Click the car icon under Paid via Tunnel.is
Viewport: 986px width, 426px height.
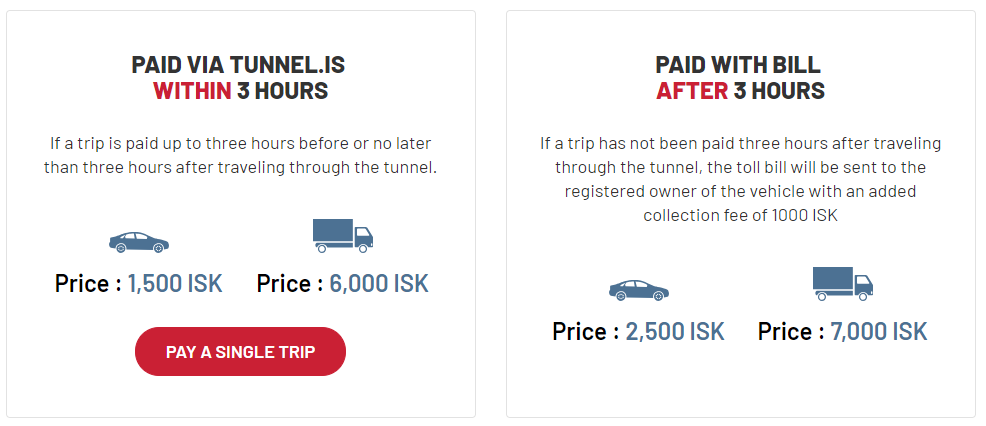139,242
